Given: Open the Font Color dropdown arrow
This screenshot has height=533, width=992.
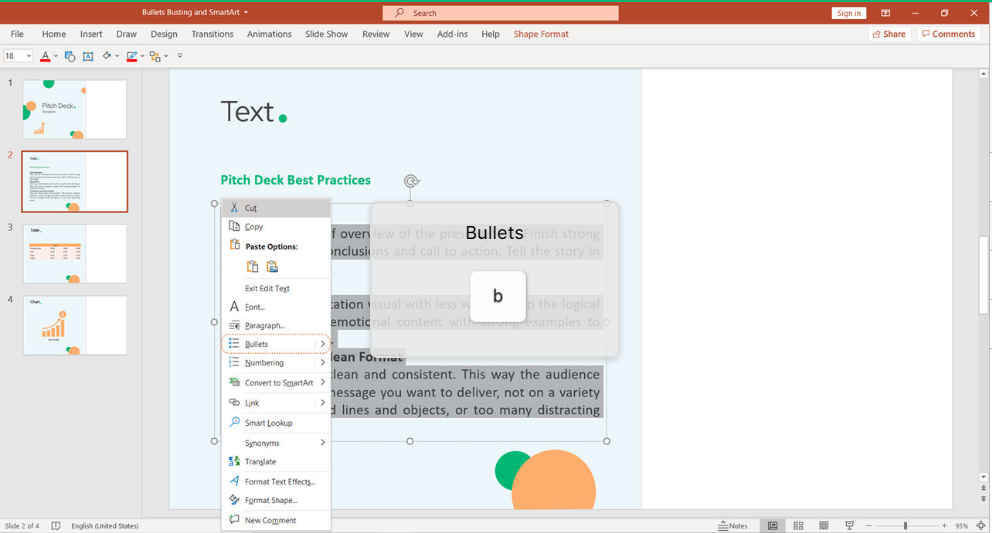Looking at the screenshot, I should click(x=56, y=56).
